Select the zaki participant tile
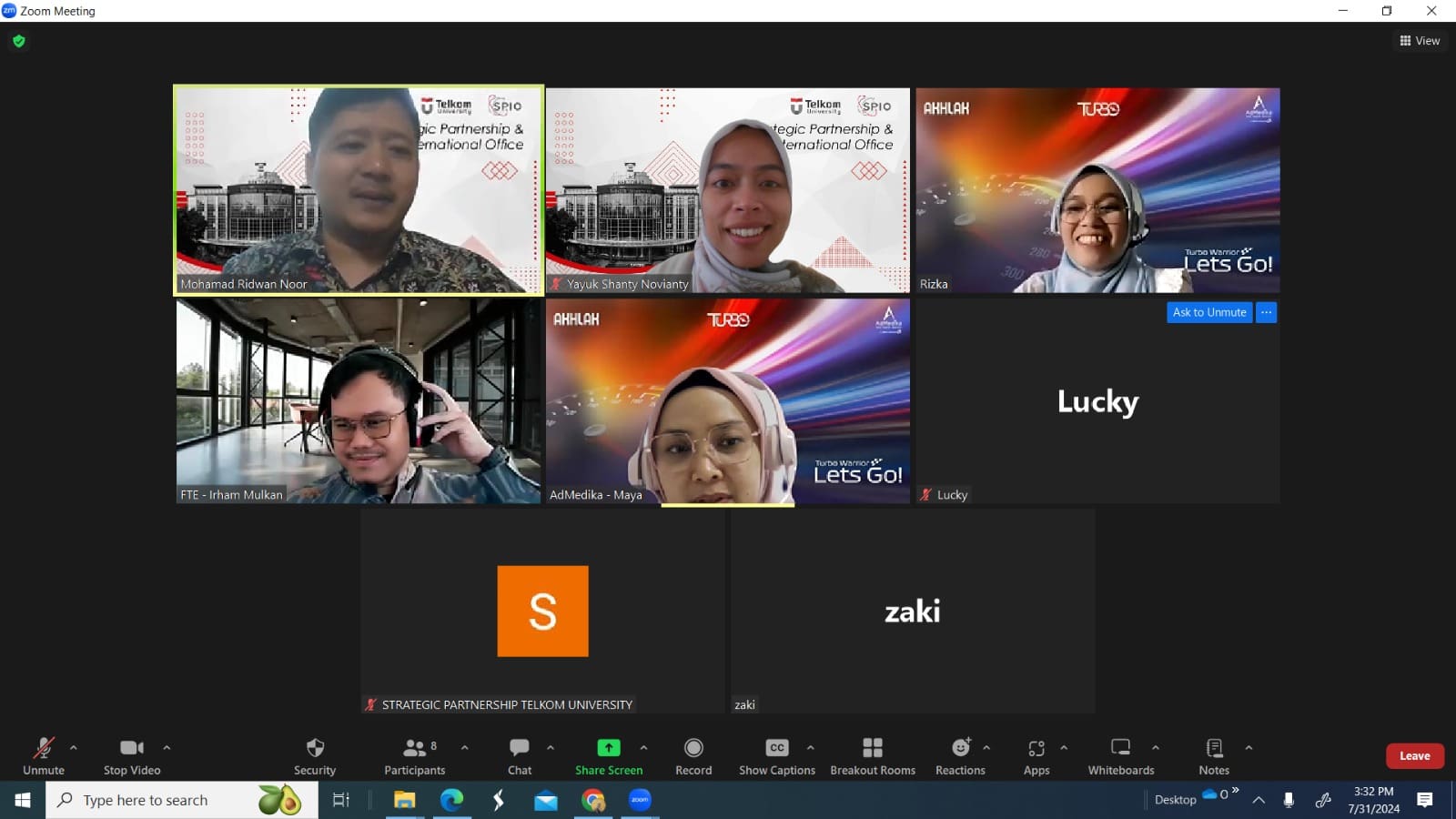The width and height of the screenshot is (1456, 819). click(x=913, y=611)
